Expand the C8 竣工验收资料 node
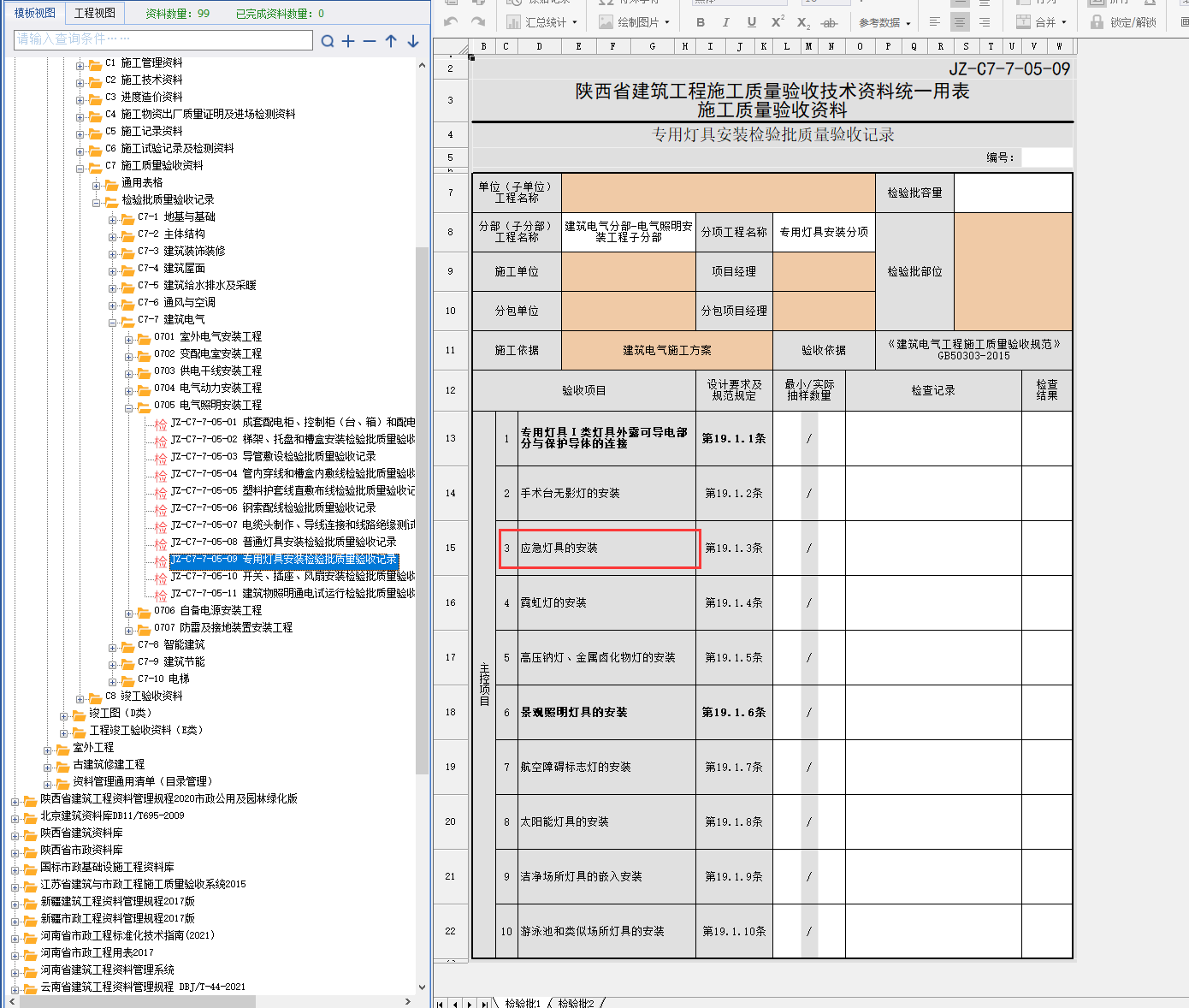This screenshot has height=1008, width=1189. coord(80,698)
